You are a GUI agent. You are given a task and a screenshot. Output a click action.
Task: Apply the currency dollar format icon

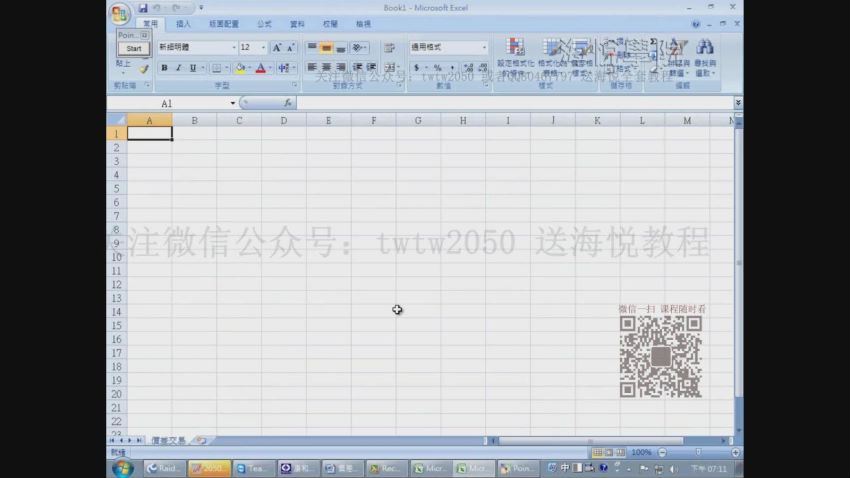pyautogui.click(x=416, y=68)
